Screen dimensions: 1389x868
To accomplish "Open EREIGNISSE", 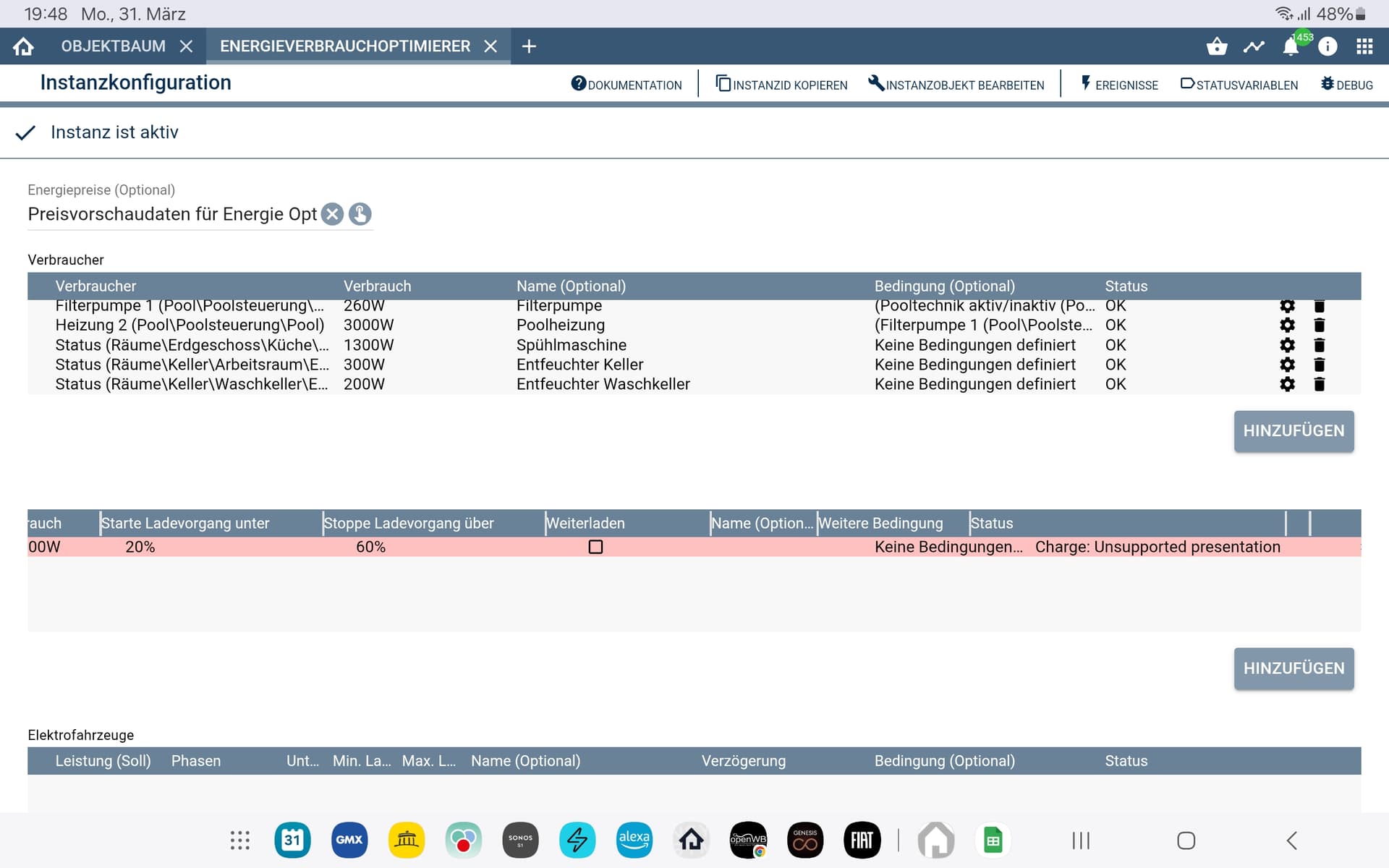I will (1119, 85).
